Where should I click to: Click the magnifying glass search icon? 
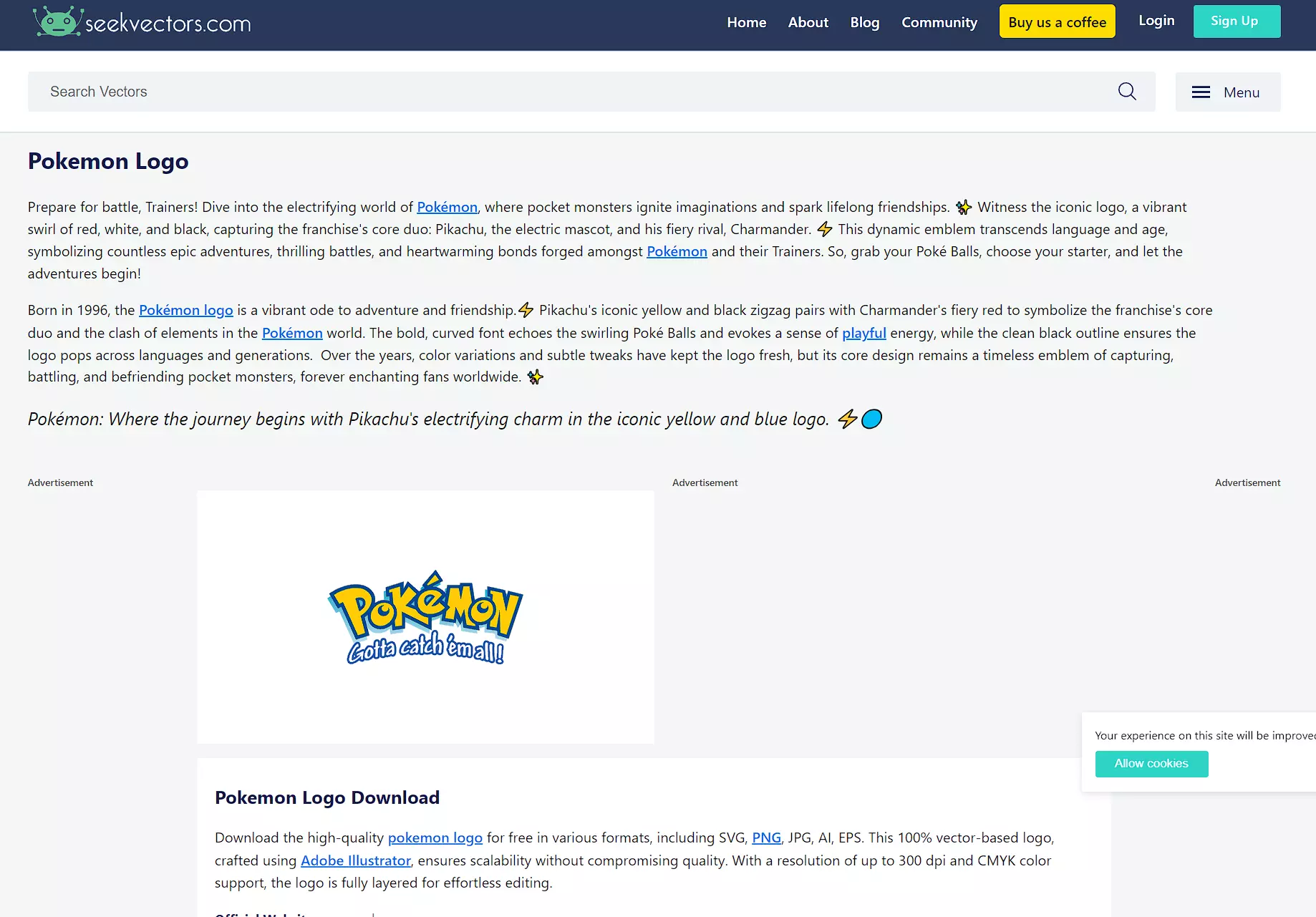[1127, 92]
